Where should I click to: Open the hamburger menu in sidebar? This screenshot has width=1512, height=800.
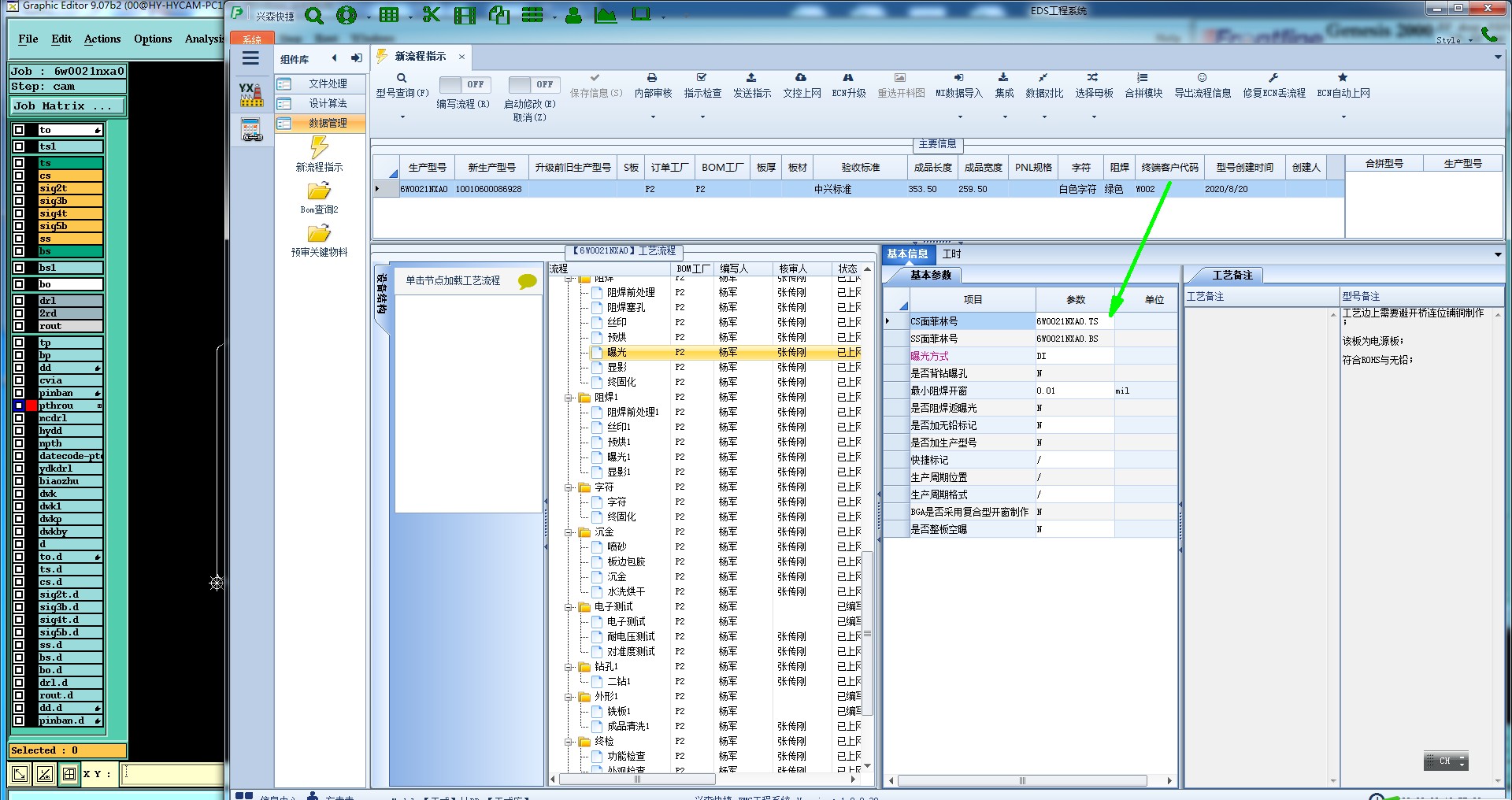(250, 58)
